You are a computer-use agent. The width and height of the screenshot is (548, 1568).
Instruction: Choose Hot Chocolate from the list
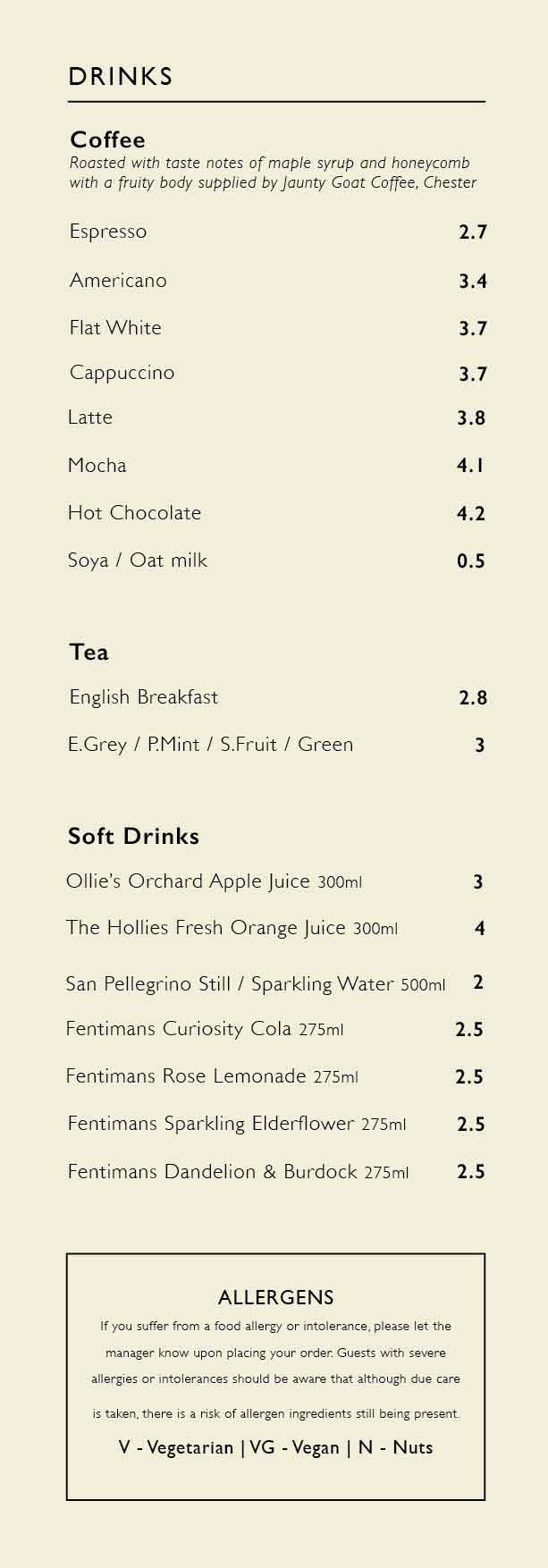click(x=134, y=513)
